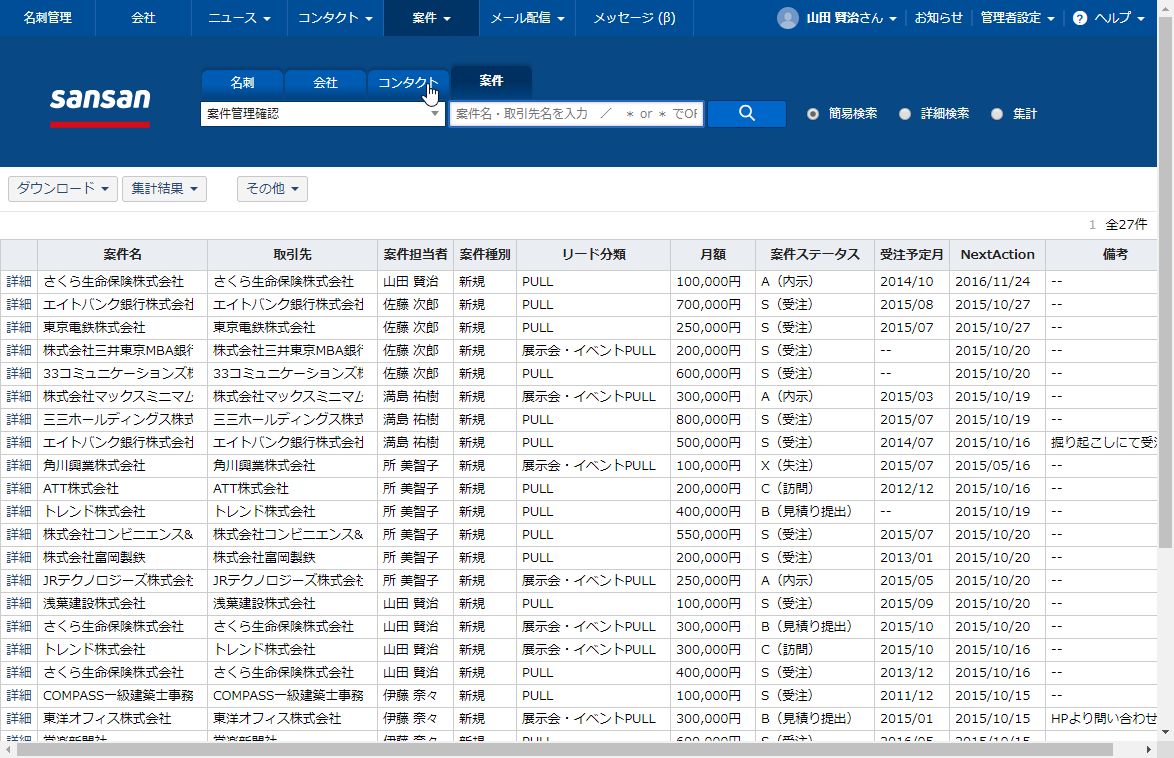
Task: Select the 詳細検索 radio button
Action: 904,114
